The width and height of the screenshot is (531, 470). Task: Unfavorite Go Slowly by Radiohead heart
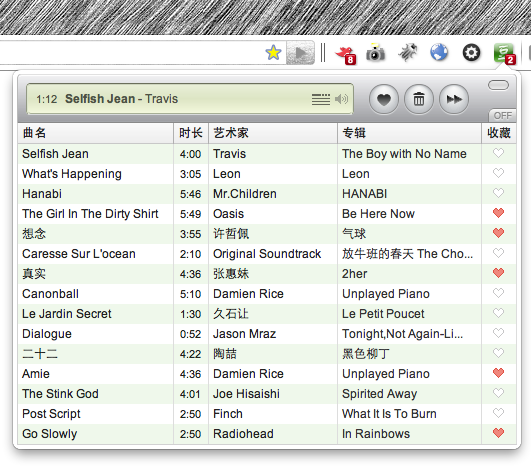tap(498, 433)
